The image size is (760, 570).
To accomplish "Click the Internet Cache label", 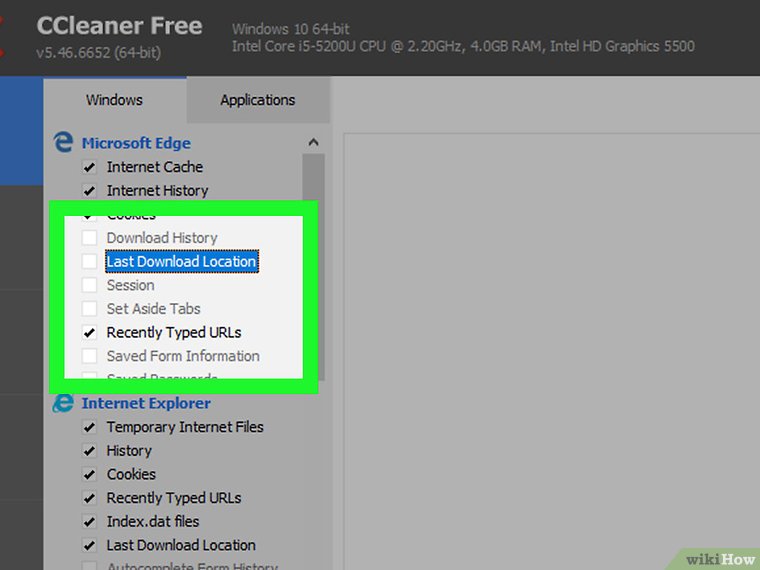I will 155,167.
